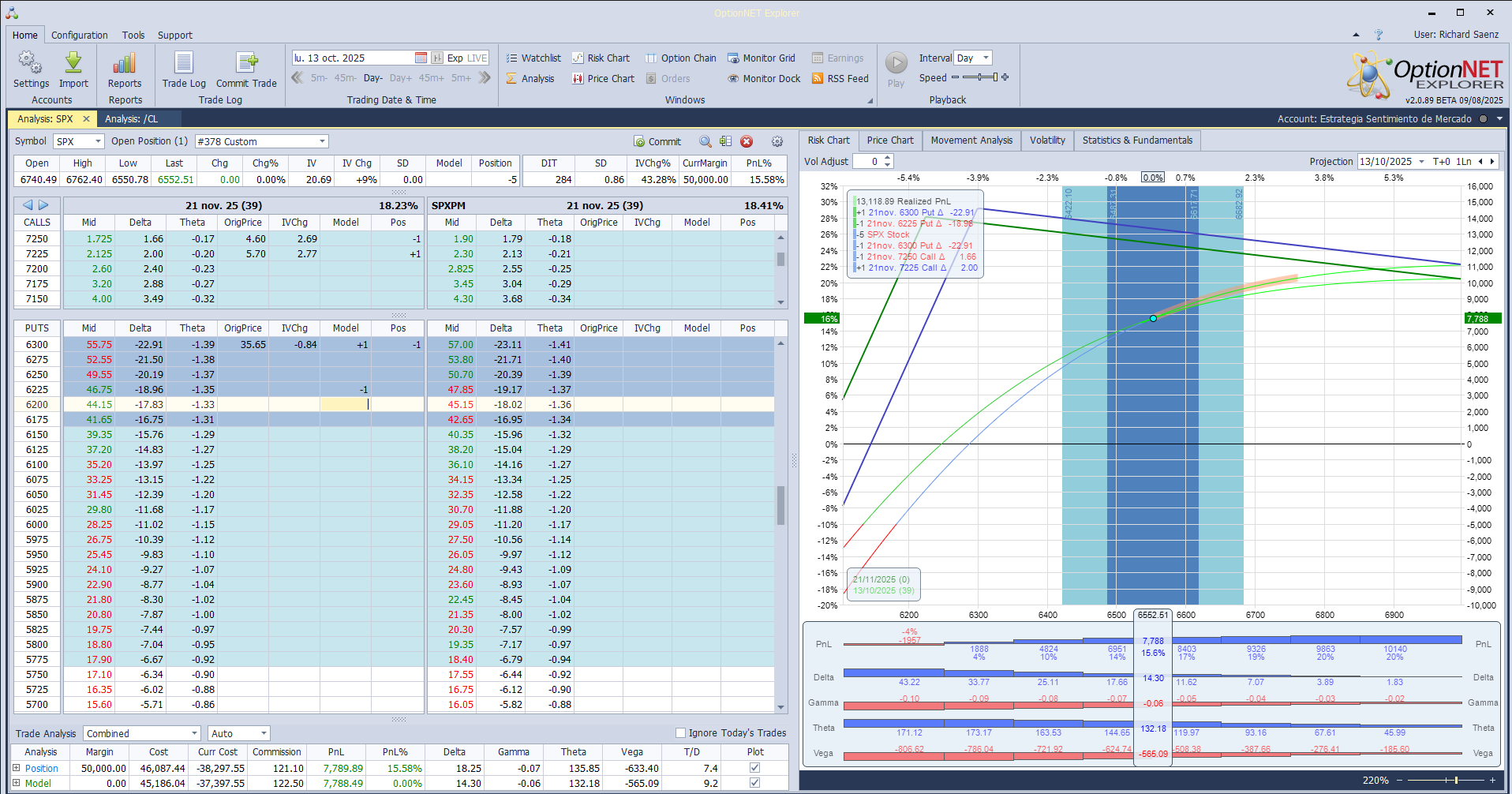Image resolution: width=1512 pixels, height=794 pixels.
Task: Toggle the bar interval icon beside calendar
Action: (436, 58)
